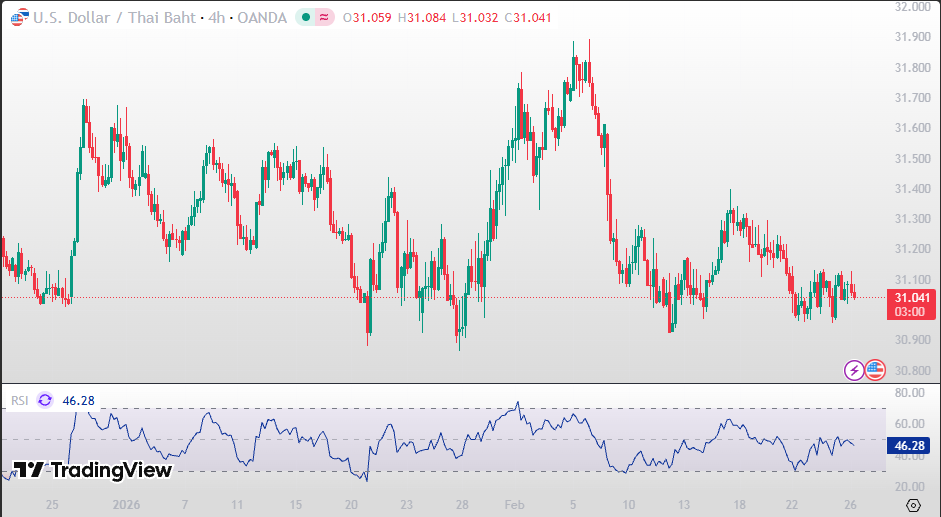Open chart settings via the bottom-right gear icon
The height and width of the screenshot is (517, 941).
click(912, 504)
